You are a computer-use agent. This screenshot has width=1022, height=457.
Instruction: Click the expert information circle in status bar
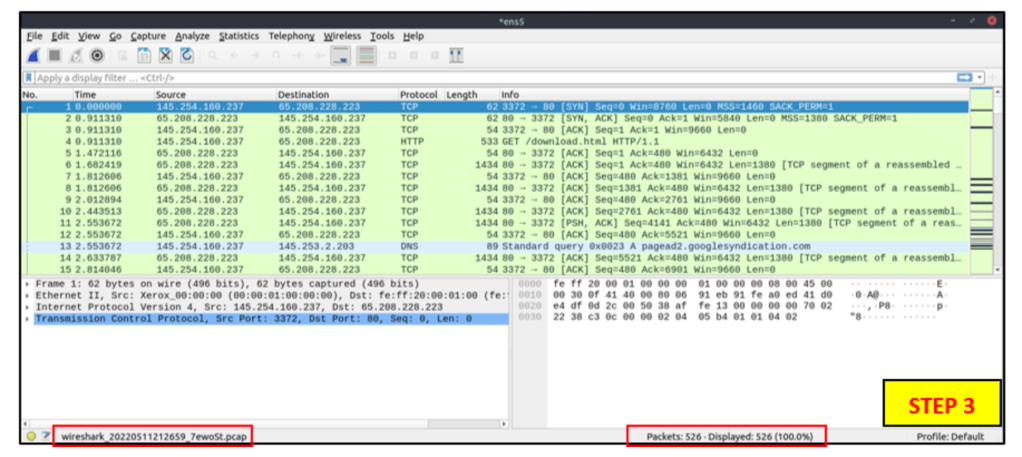31,437
